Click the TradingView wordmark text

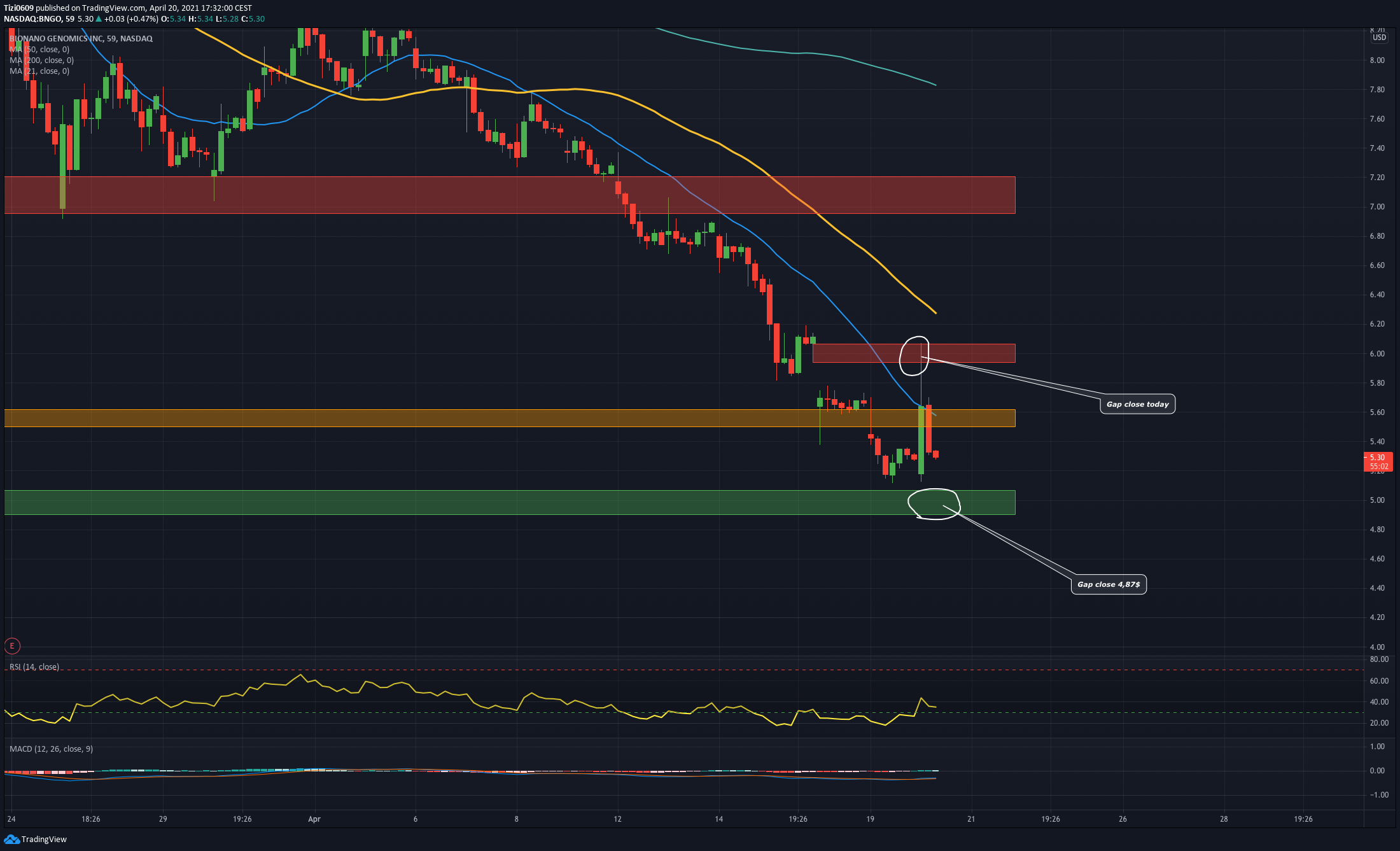tap(44, 839)
